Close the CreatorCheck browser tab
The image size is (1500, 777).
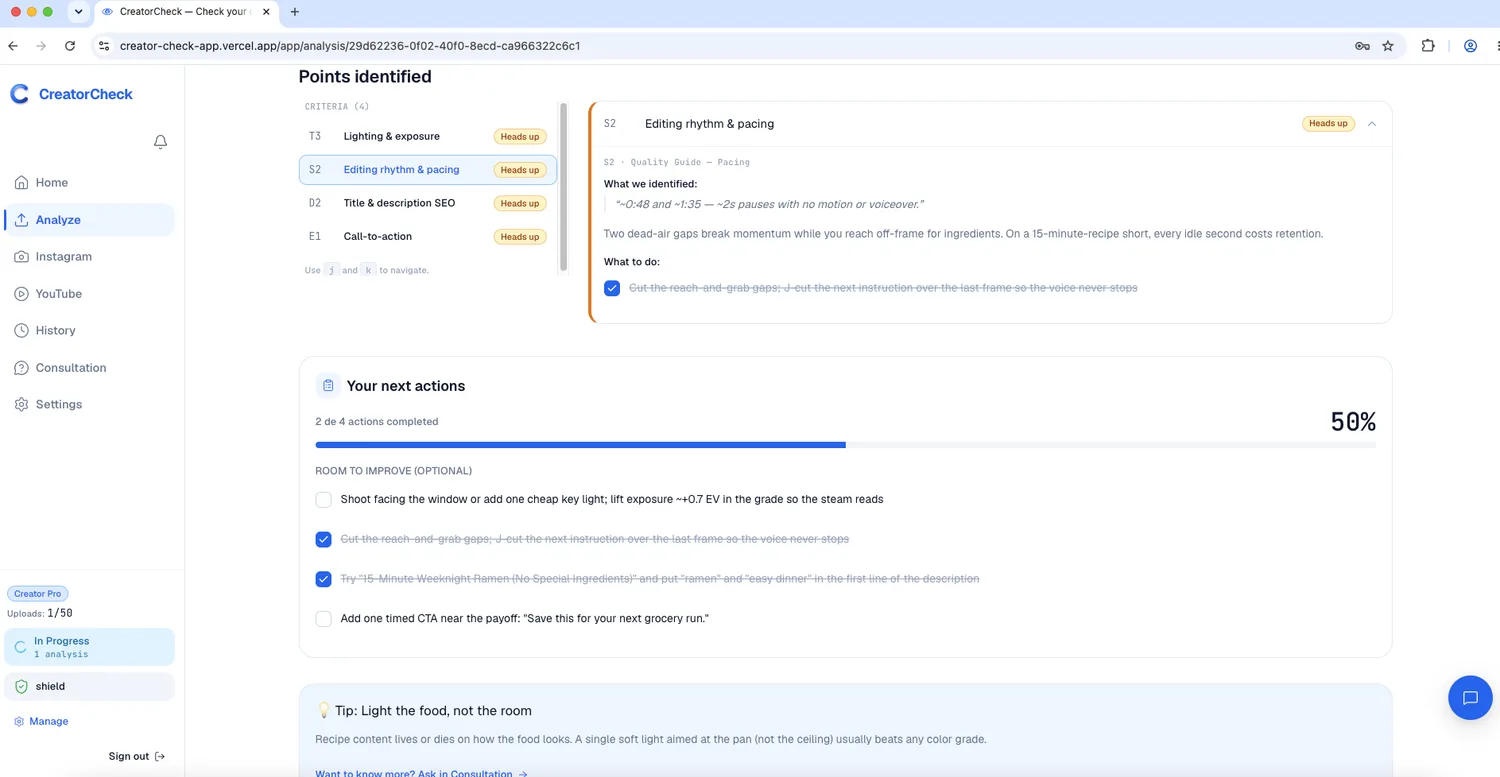pos(266,12)
